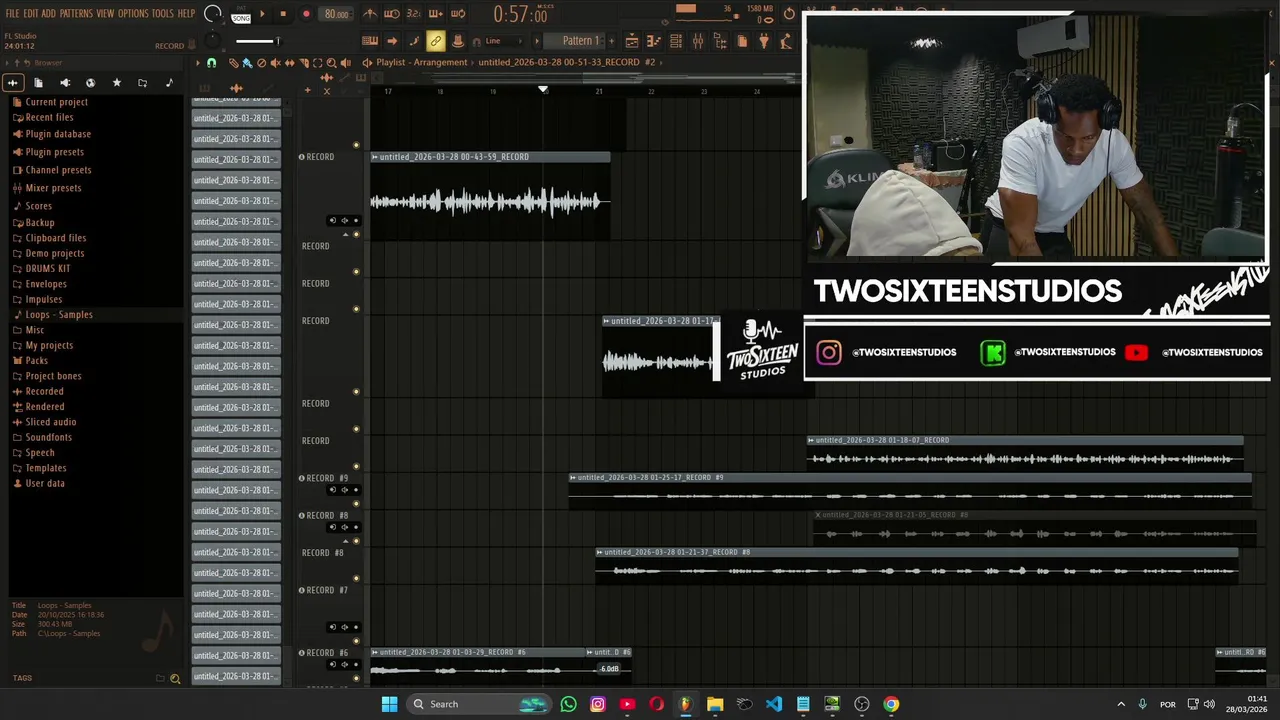Toggle the metronome icon

point(370,14)
